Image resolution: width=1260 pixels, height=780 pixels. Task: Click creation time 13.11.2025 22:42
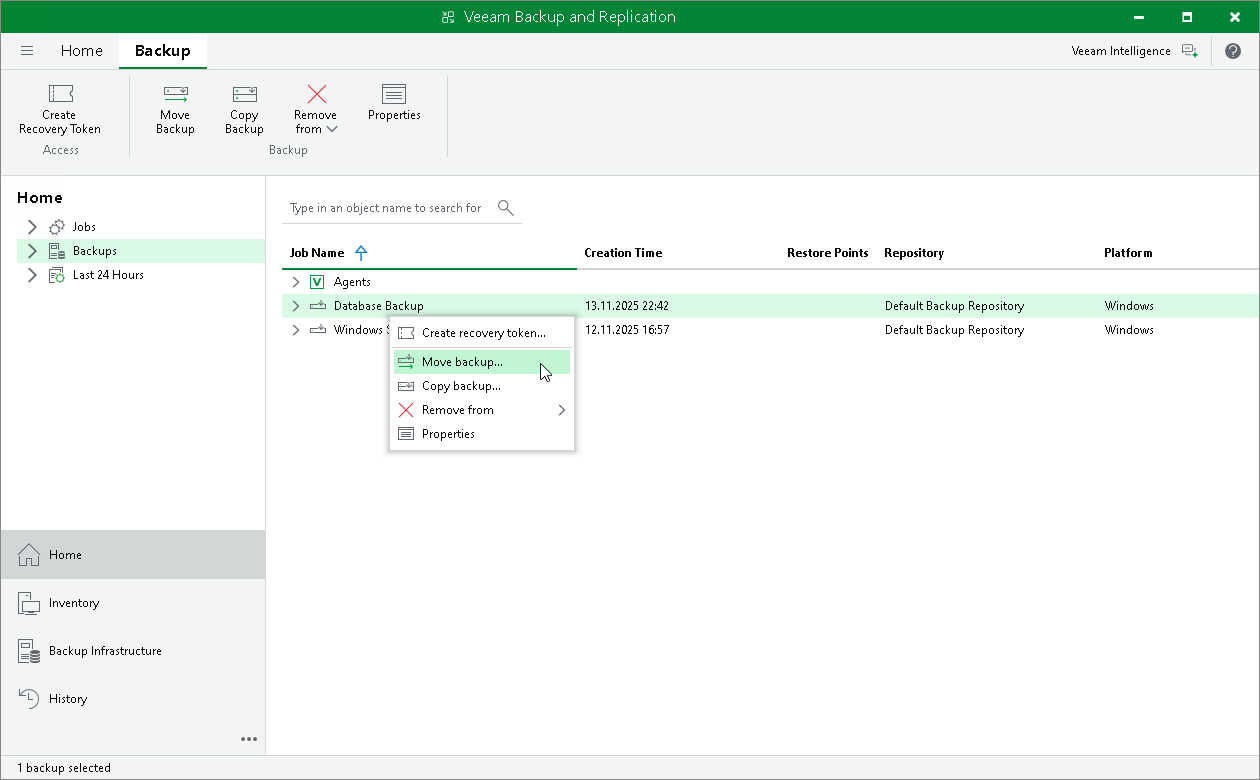click(x=627, y=306)
